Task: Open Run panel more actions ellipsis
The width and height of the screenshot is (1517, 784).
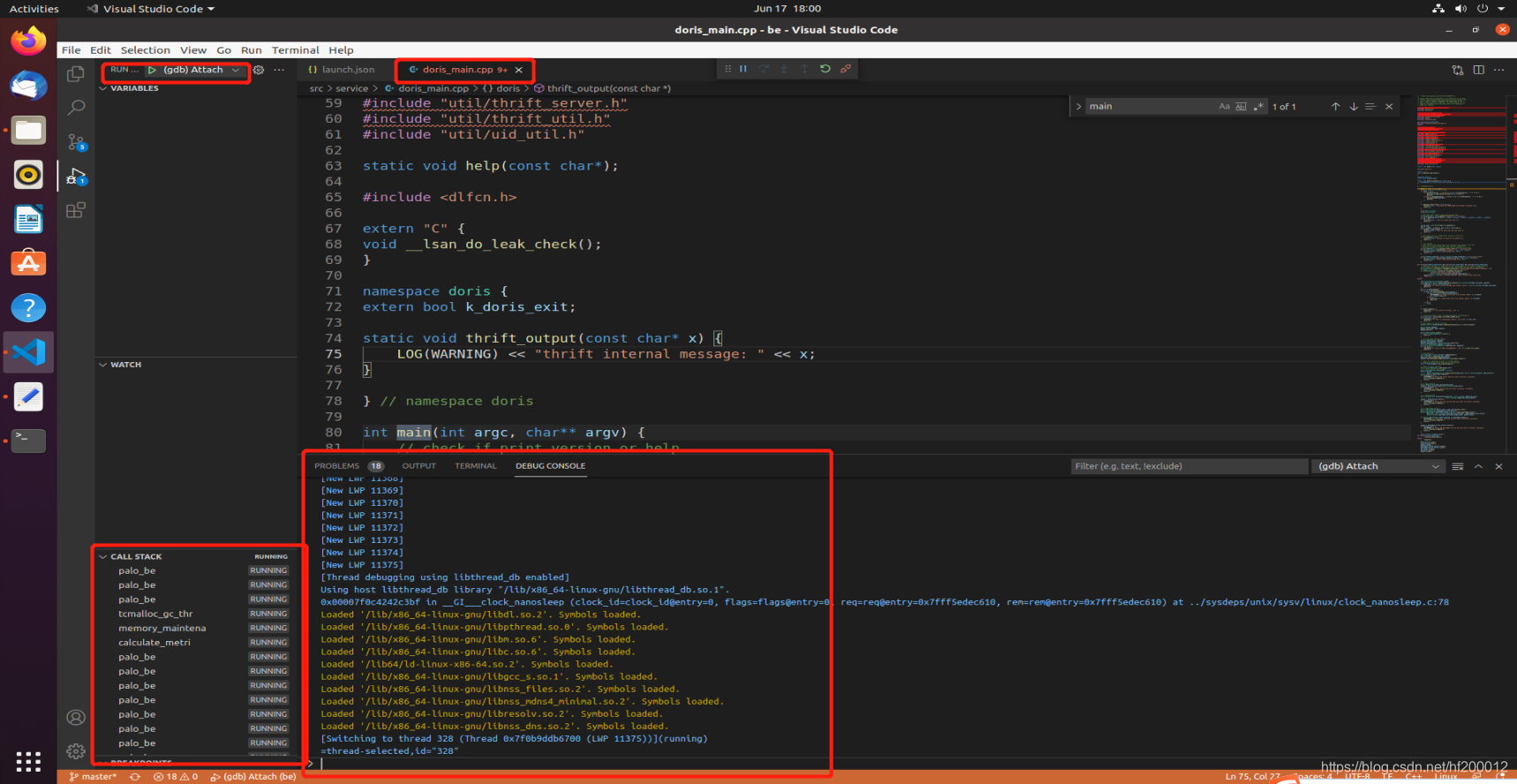Action: tap(279, 70)
